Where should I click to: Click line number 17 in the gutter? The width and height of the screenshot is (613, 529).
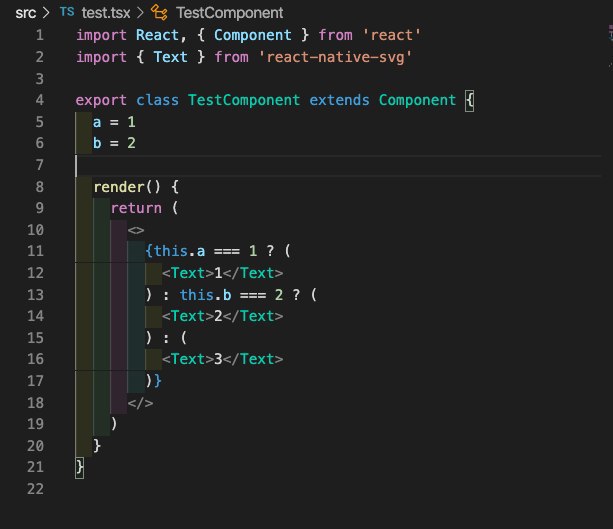click(36, 381)
